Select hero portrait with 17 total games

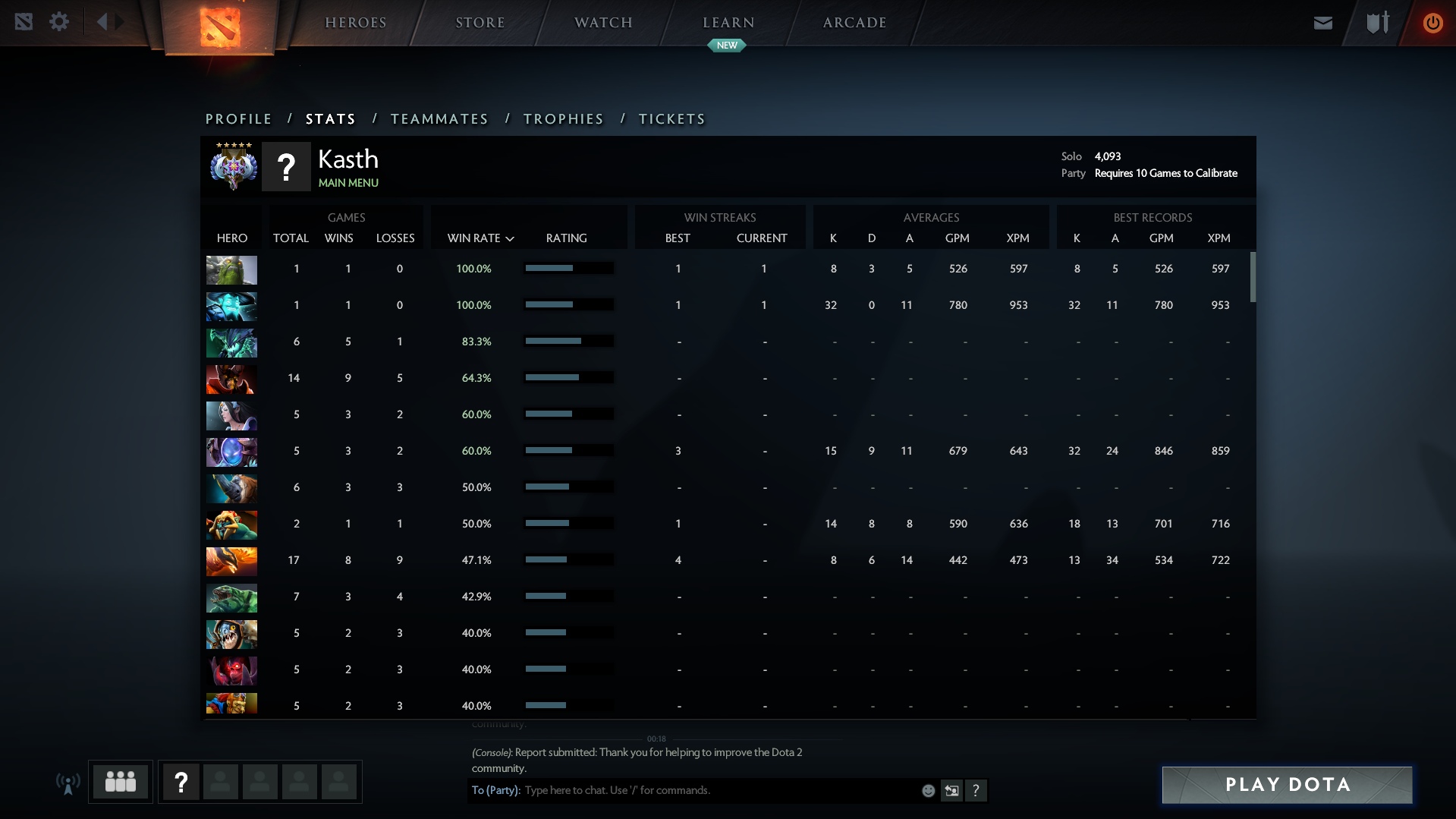click(x=231, y=561)
